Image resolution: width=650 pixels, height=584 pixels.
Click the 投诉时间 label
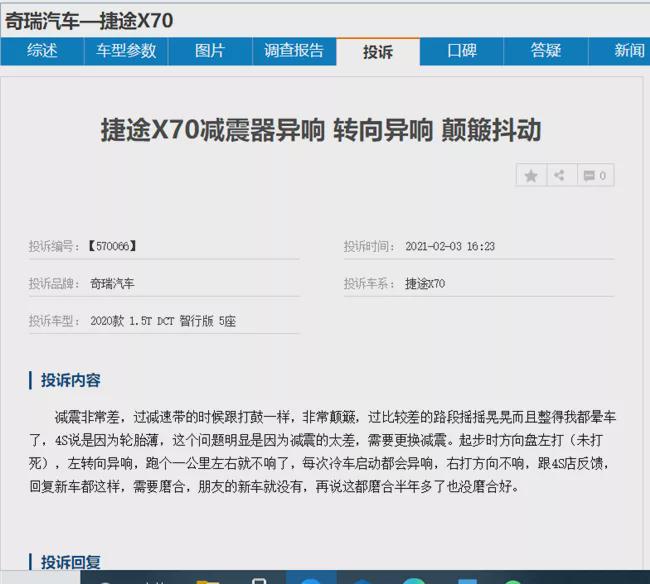[369, 246]
